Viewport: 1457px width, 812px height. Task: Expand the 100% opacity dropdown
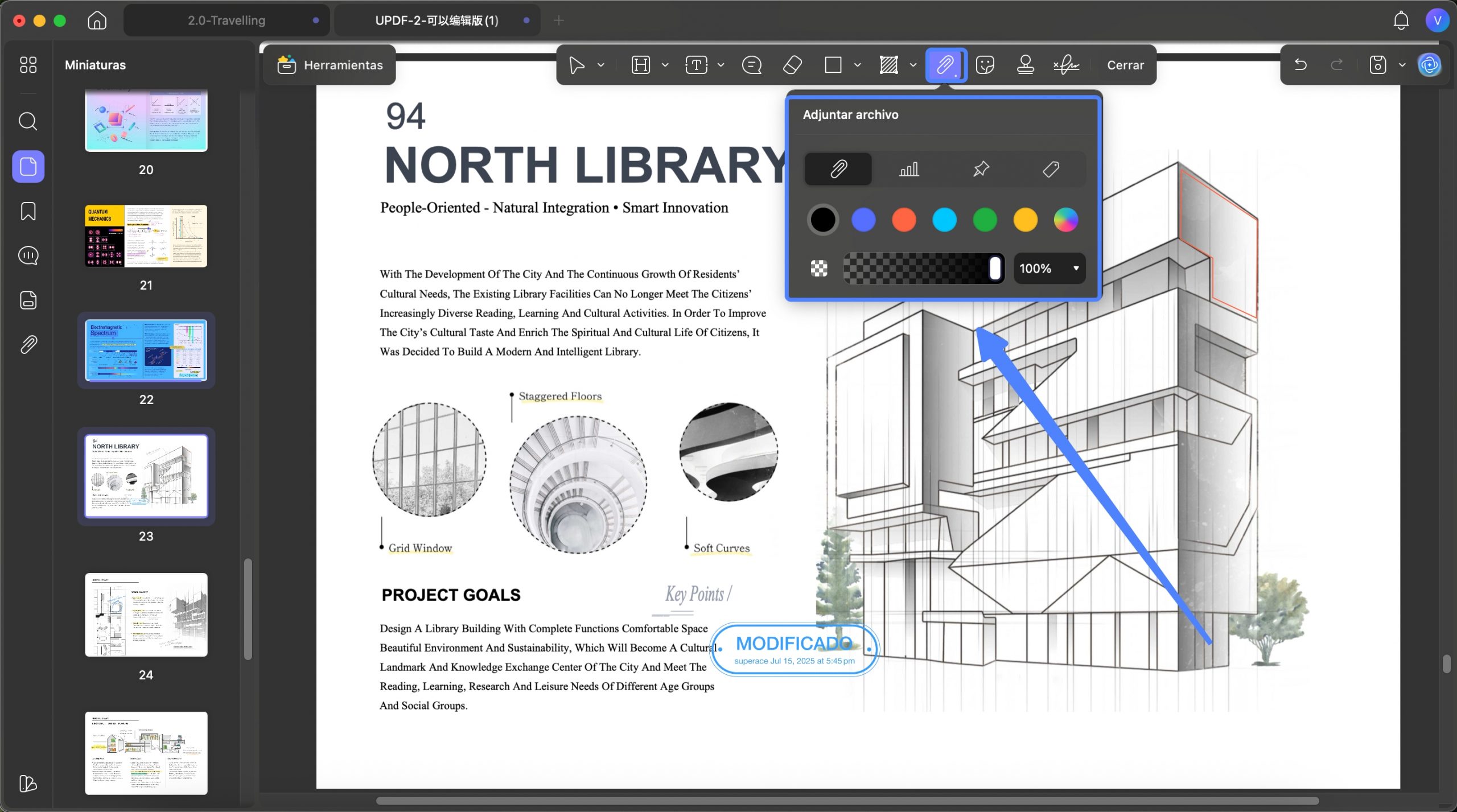[x=1049, y=269]
